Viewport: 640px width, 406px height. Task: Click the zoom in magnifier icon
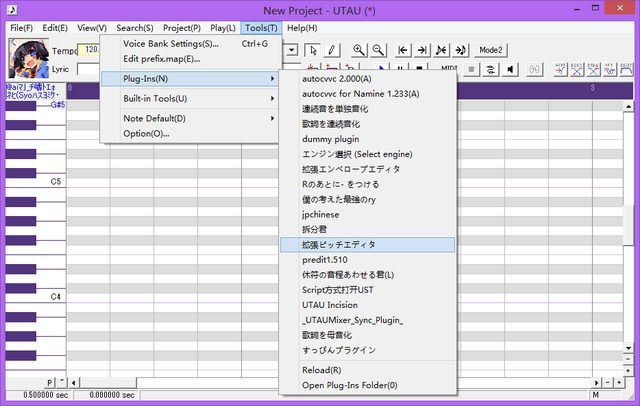click(x=359, y=49)
